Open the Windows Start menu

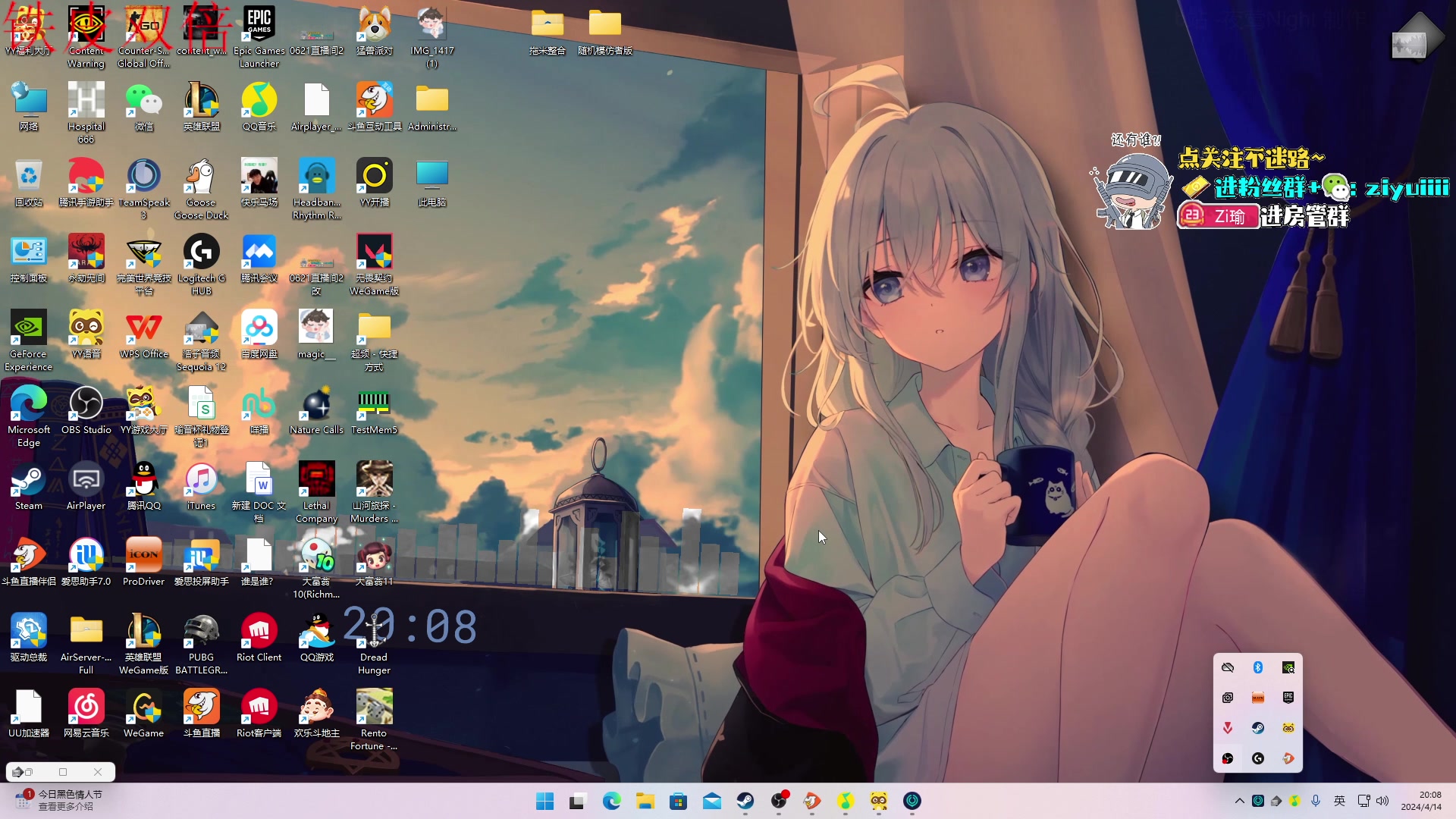pyautogui.click(x=545, y=801)
